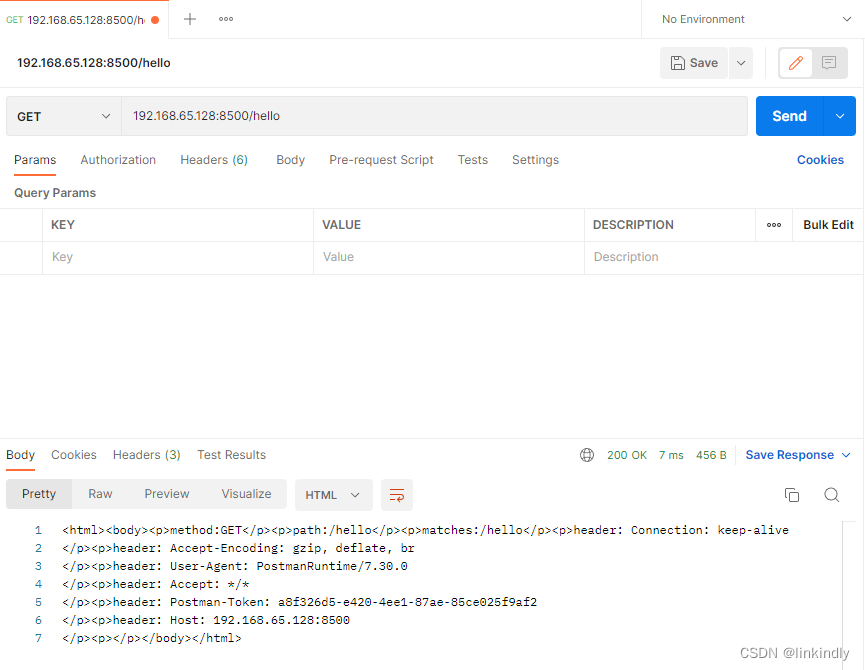Open the GET method dropdown
Screen dimensions: 865x670
[62, 115]
